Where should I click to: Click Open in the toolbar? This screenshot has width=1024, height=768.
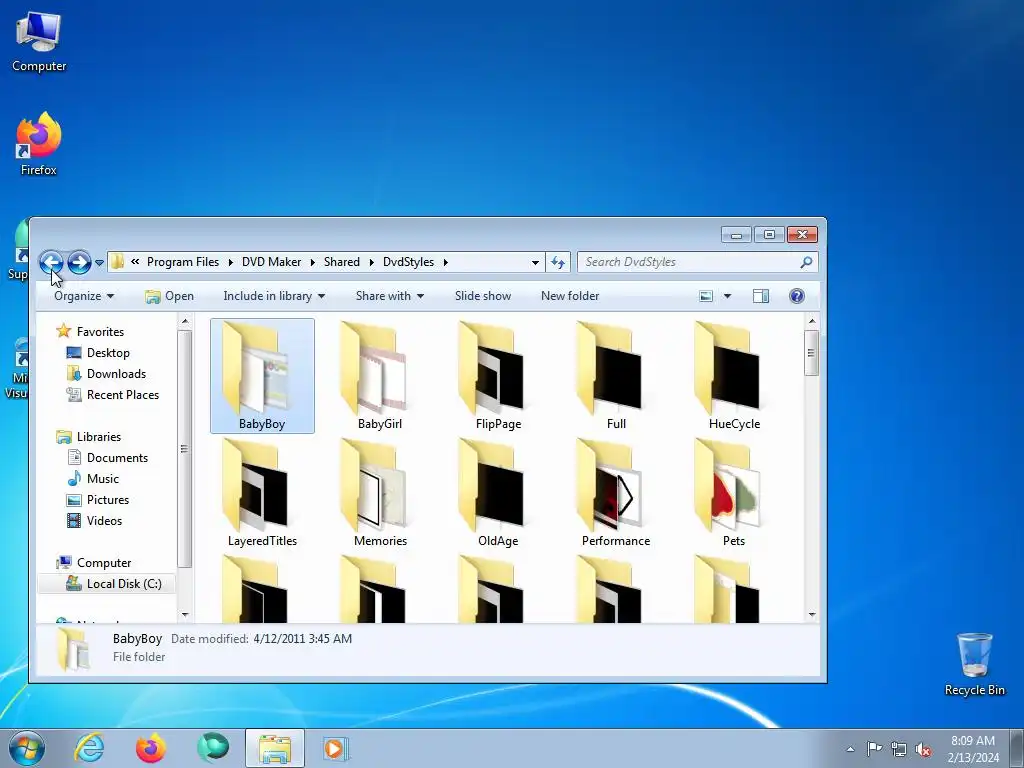(169, 296)
